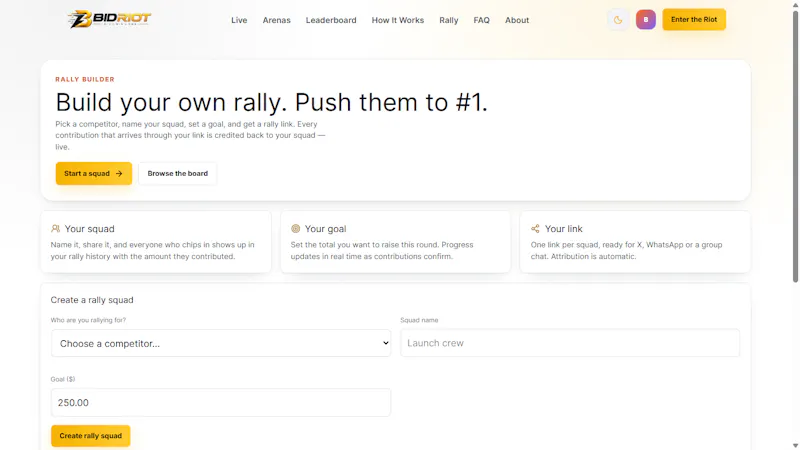Image resolution: width=800 pixels, height=450 pixels.
Task: Submit with Create rally squad button
Action: coord(90,436)
